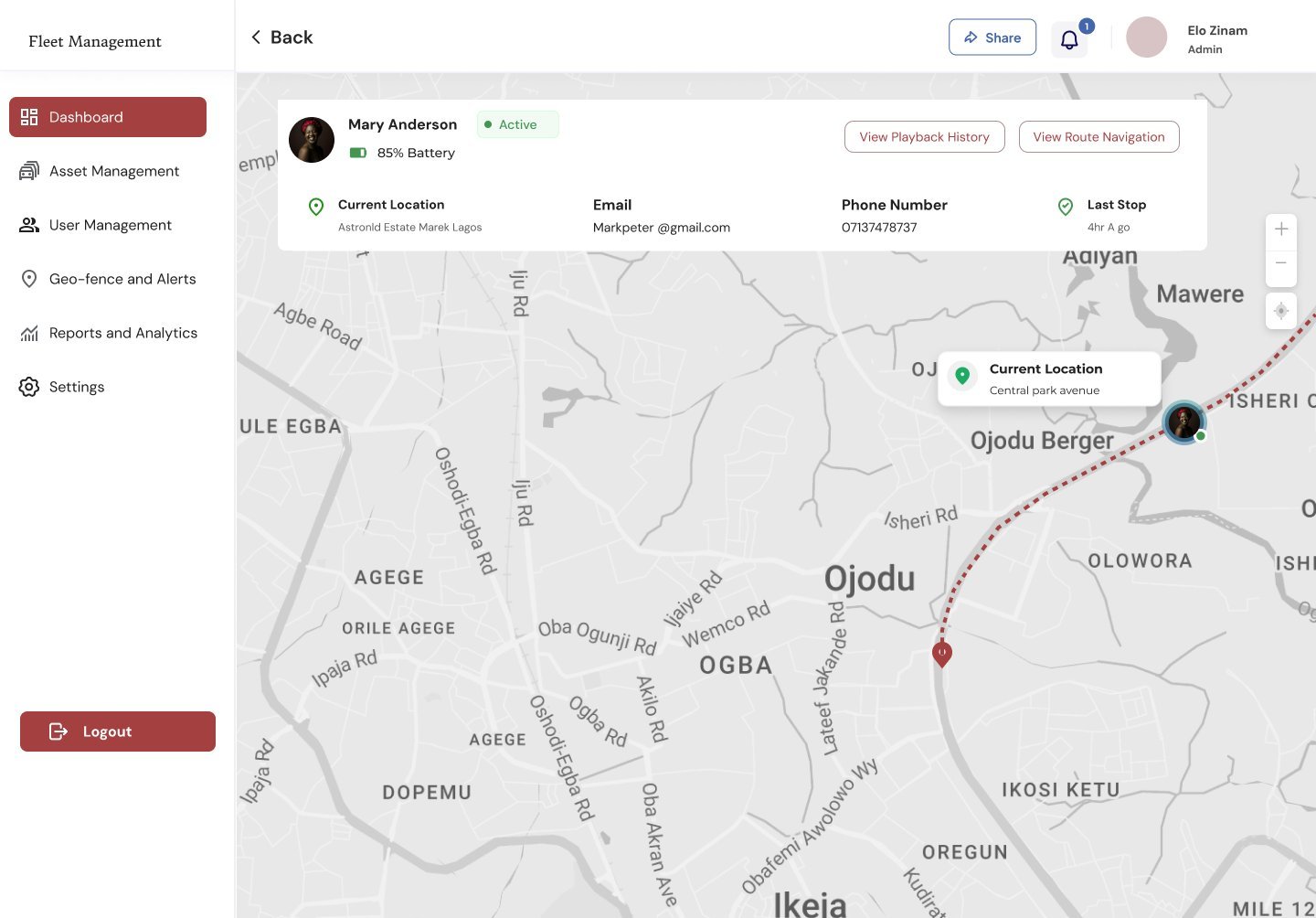Select the Dashboard menu item
The width and height of the screenshot is (1316, 918).
pos(108,117)
